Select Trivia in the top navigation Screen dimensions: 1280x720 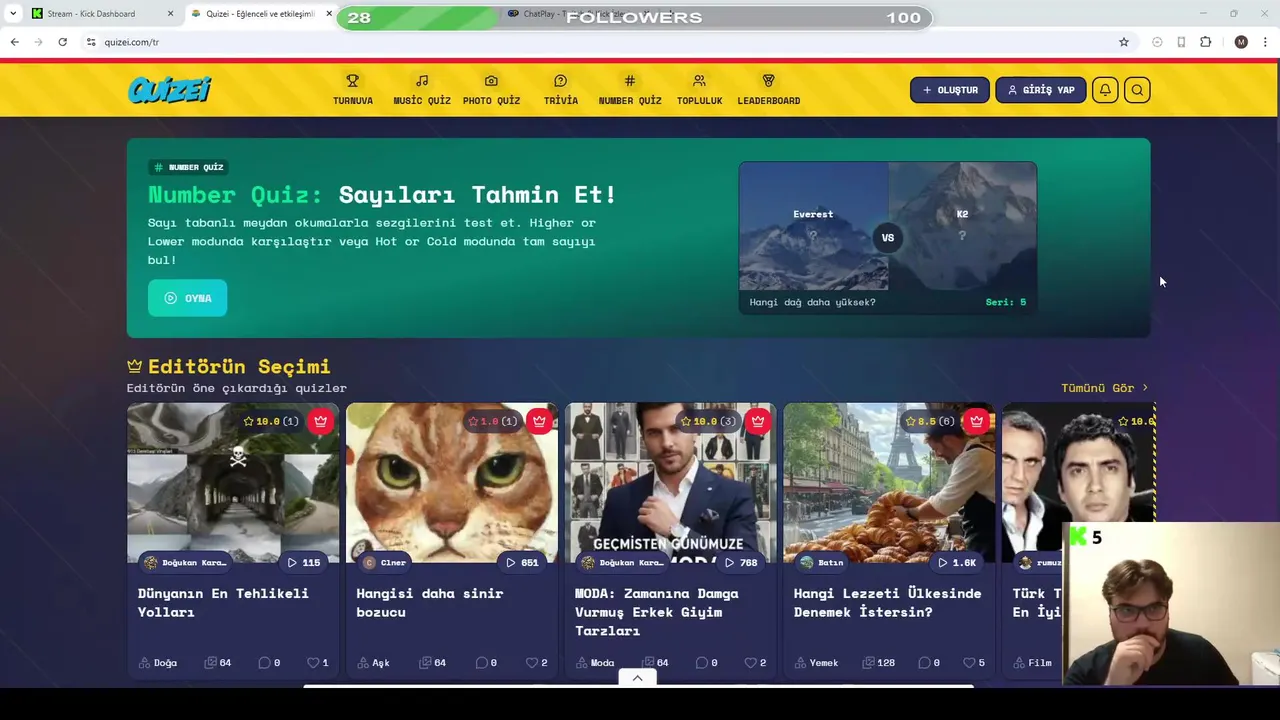coord(560,89)
